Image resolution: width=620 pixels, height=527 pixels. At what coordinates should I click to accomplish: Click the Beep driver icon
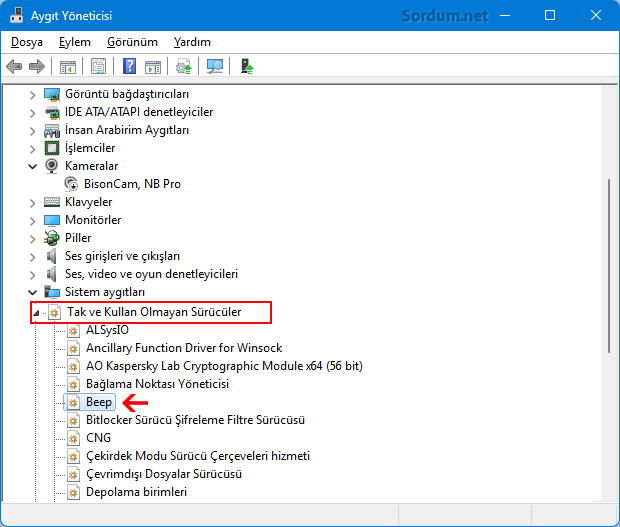(73, 402)
